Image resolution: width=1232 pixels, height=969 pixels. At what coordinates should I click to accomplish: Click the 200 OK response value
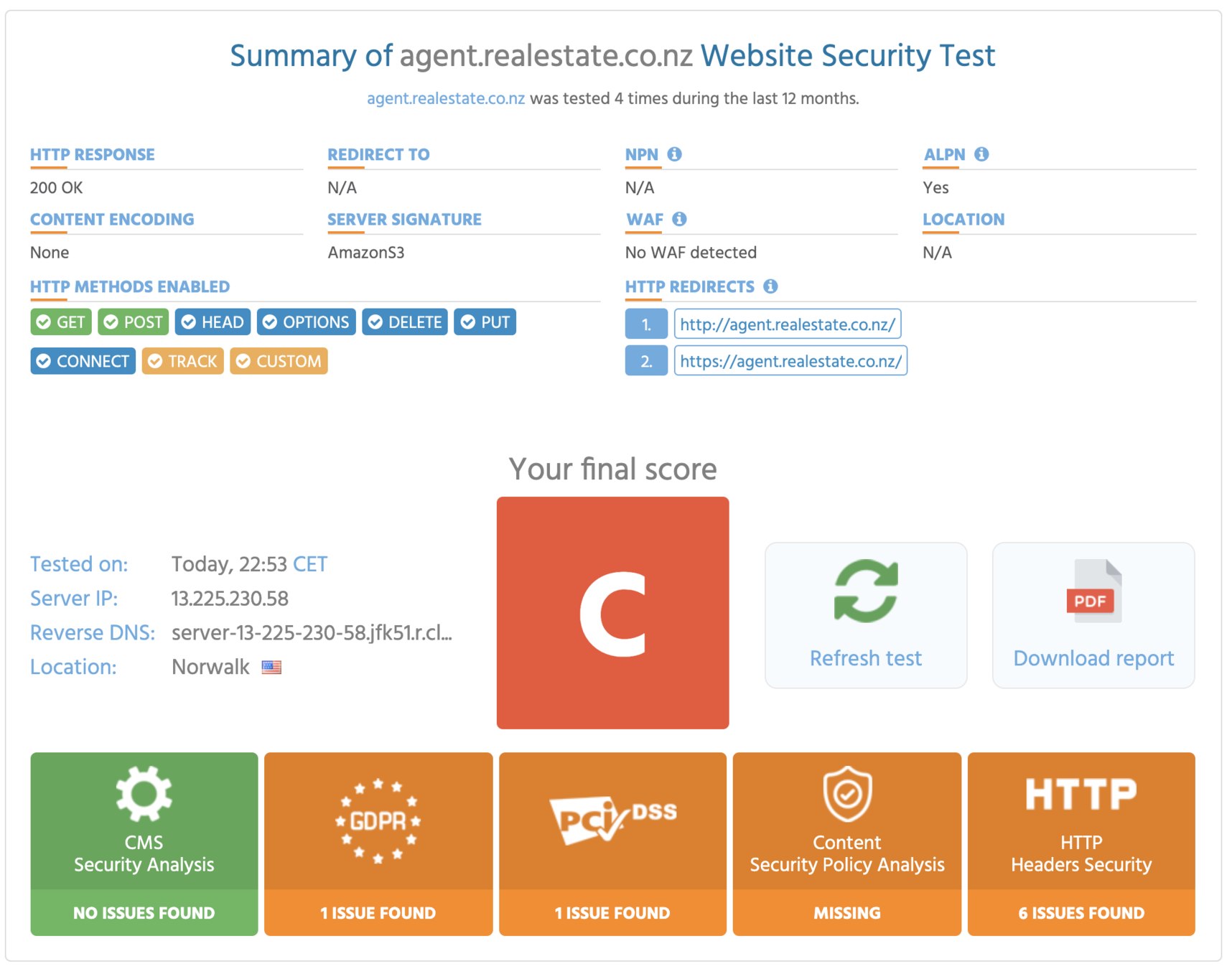coord(56,188)
